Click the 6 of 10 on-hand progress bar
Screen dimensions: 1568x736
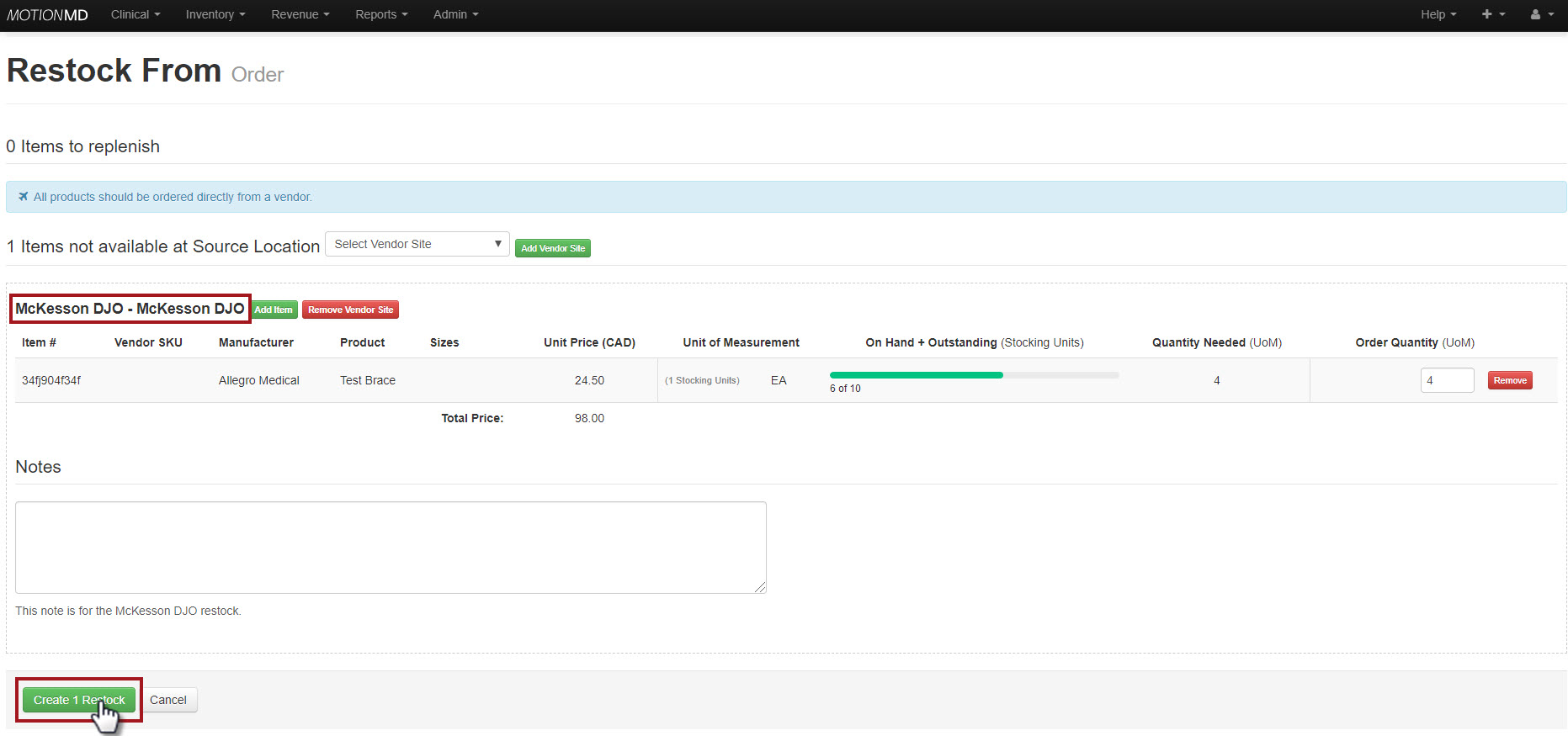pos(974,375)
